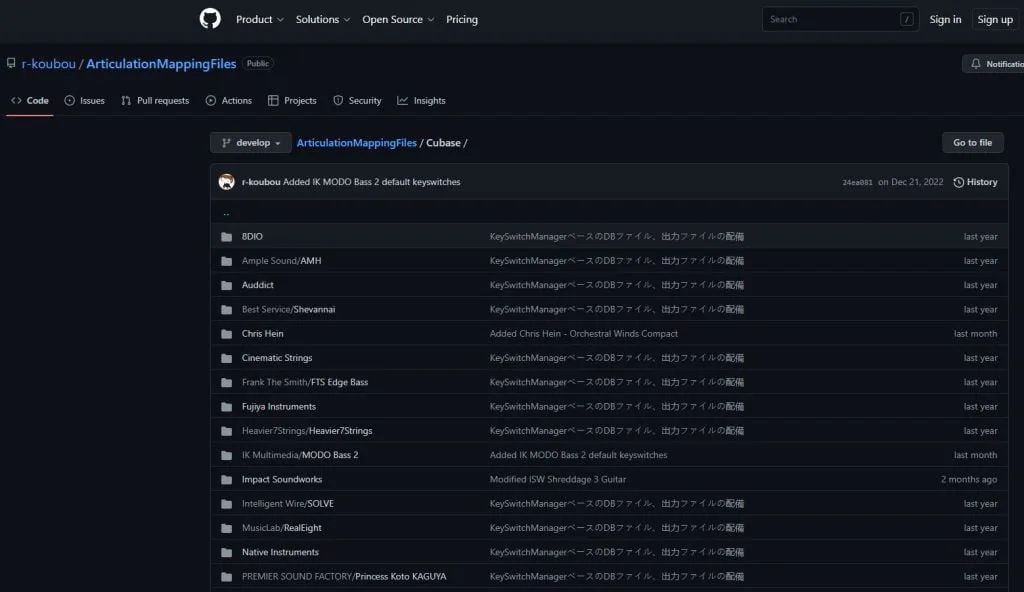Screen dimensions: 1024x592
Task: Click the Go to file button
Action: (972, 142)
